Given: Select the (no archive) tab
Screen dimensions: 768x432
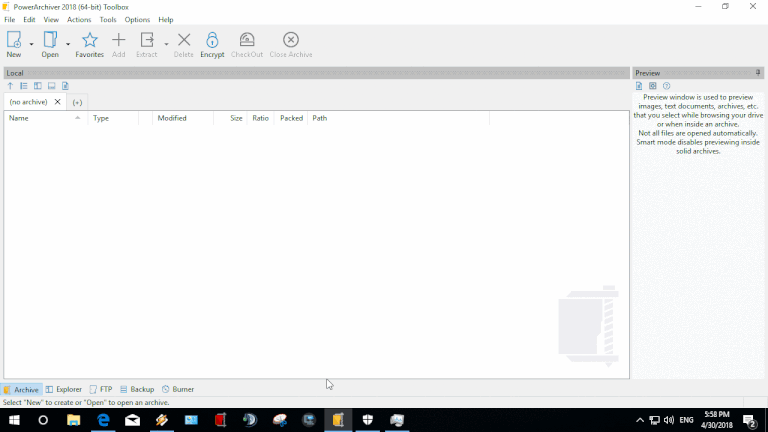Looking at the screenshot, I should [x=28, y=102].
